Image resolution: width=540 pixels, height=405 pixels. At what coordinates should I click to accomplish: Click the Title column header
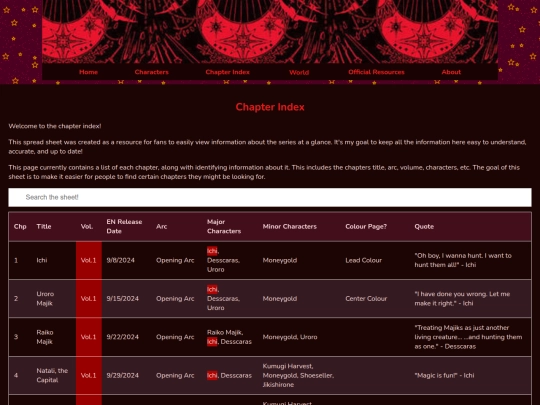[x=44, y=227]
